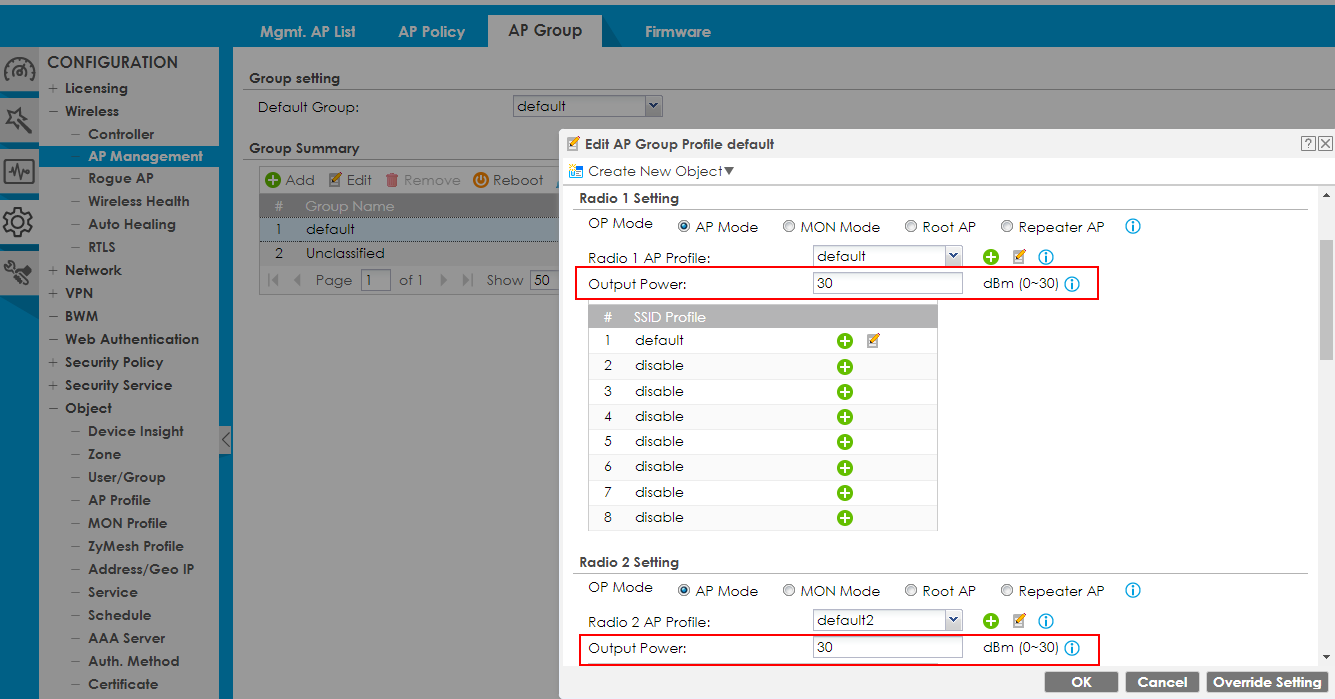Click the OK button
1335x699 pixels.
click(1081, 682)
